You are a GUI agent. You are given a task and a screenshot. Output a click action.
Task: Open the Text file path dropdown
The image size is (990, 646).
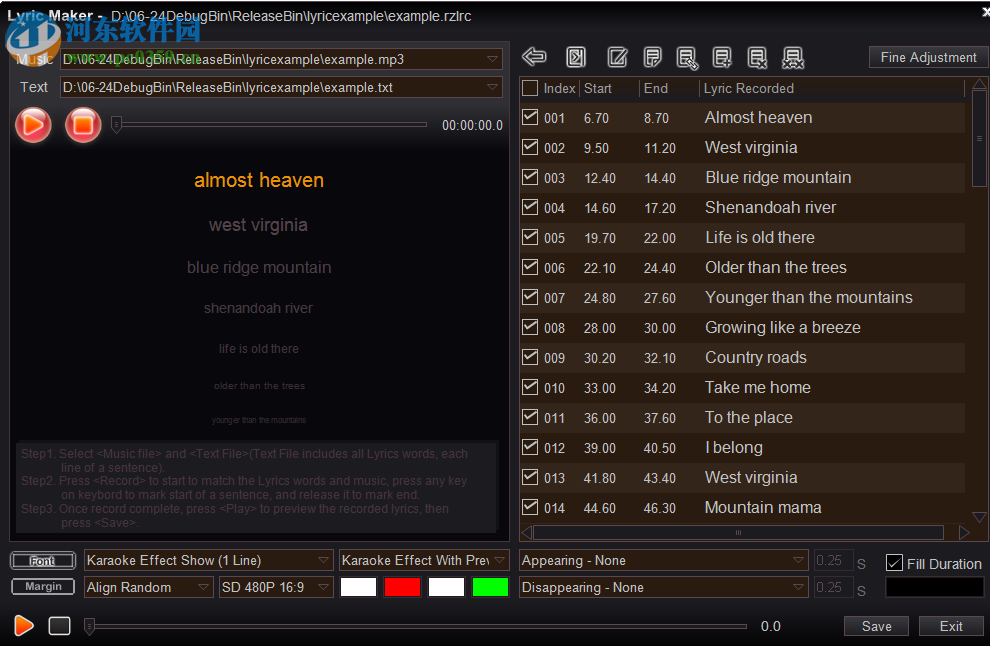(x=492, y=87)
